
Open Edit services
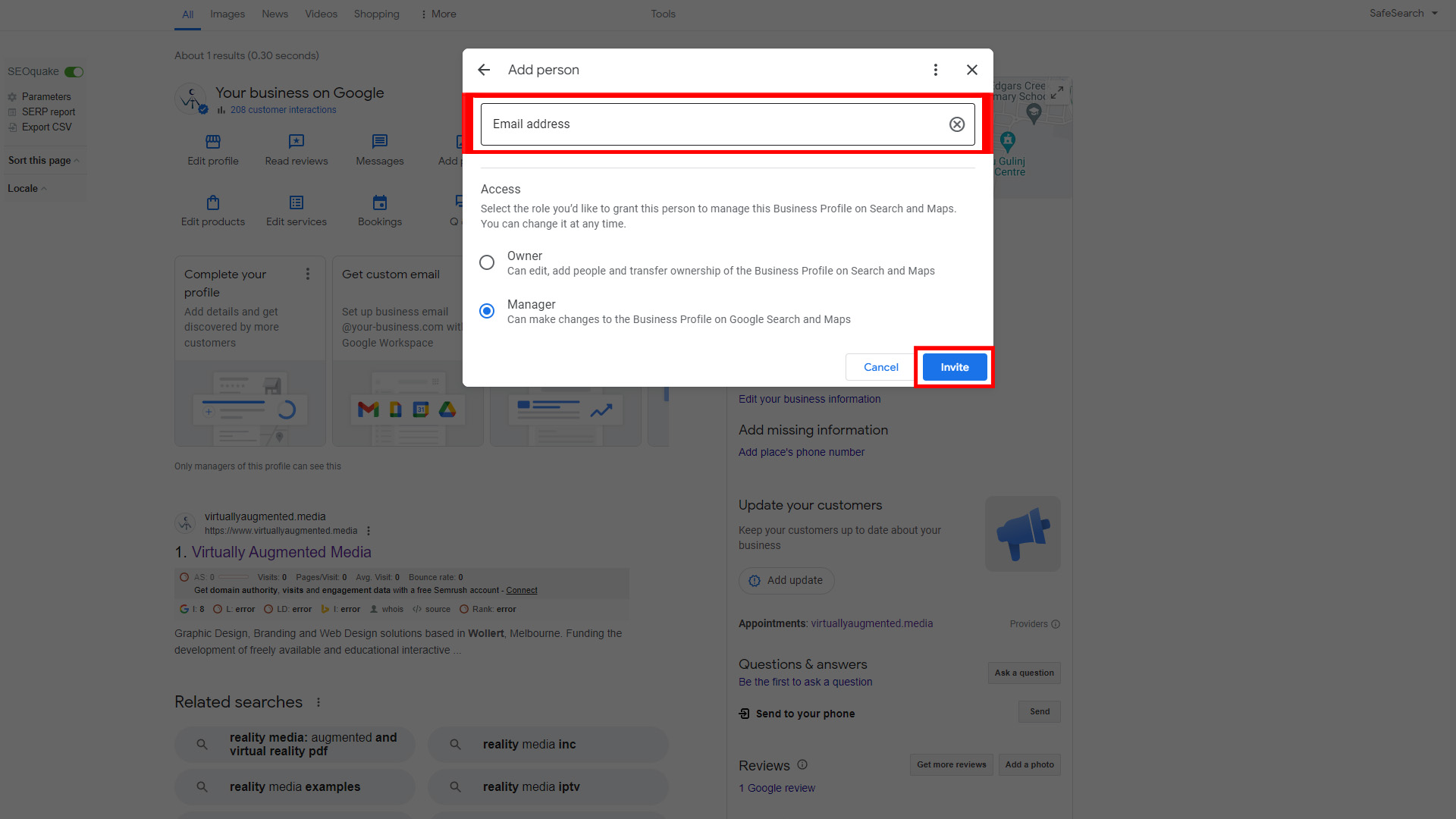[297, 211]
